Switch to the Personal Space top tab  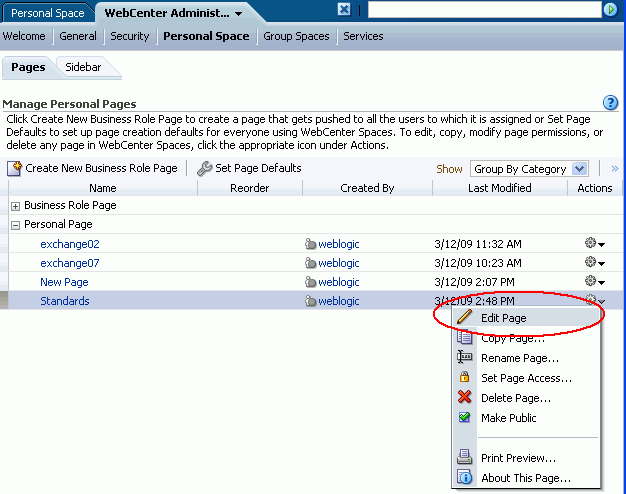[x=48, y=13]
